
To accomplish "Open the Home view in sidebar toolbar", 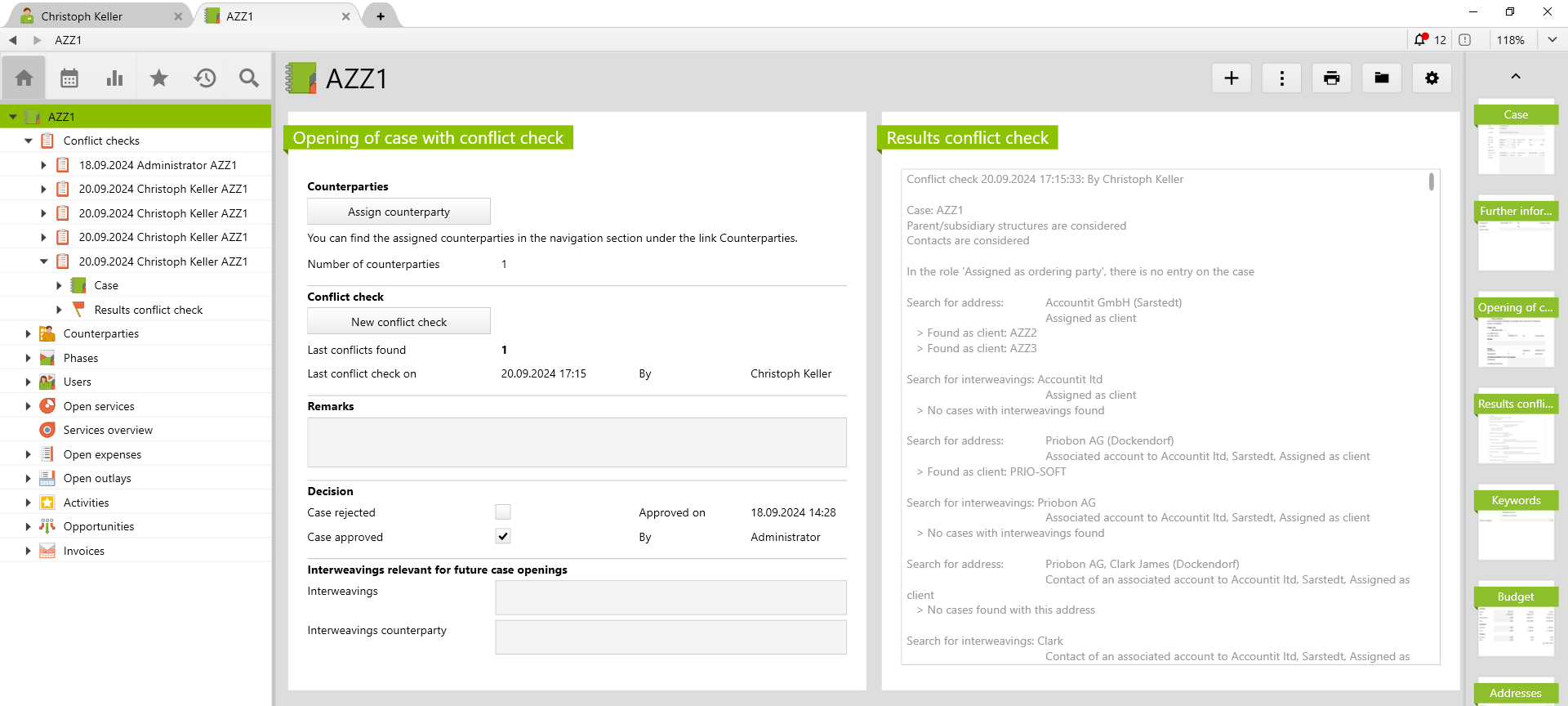I will [x=24, y=78].
